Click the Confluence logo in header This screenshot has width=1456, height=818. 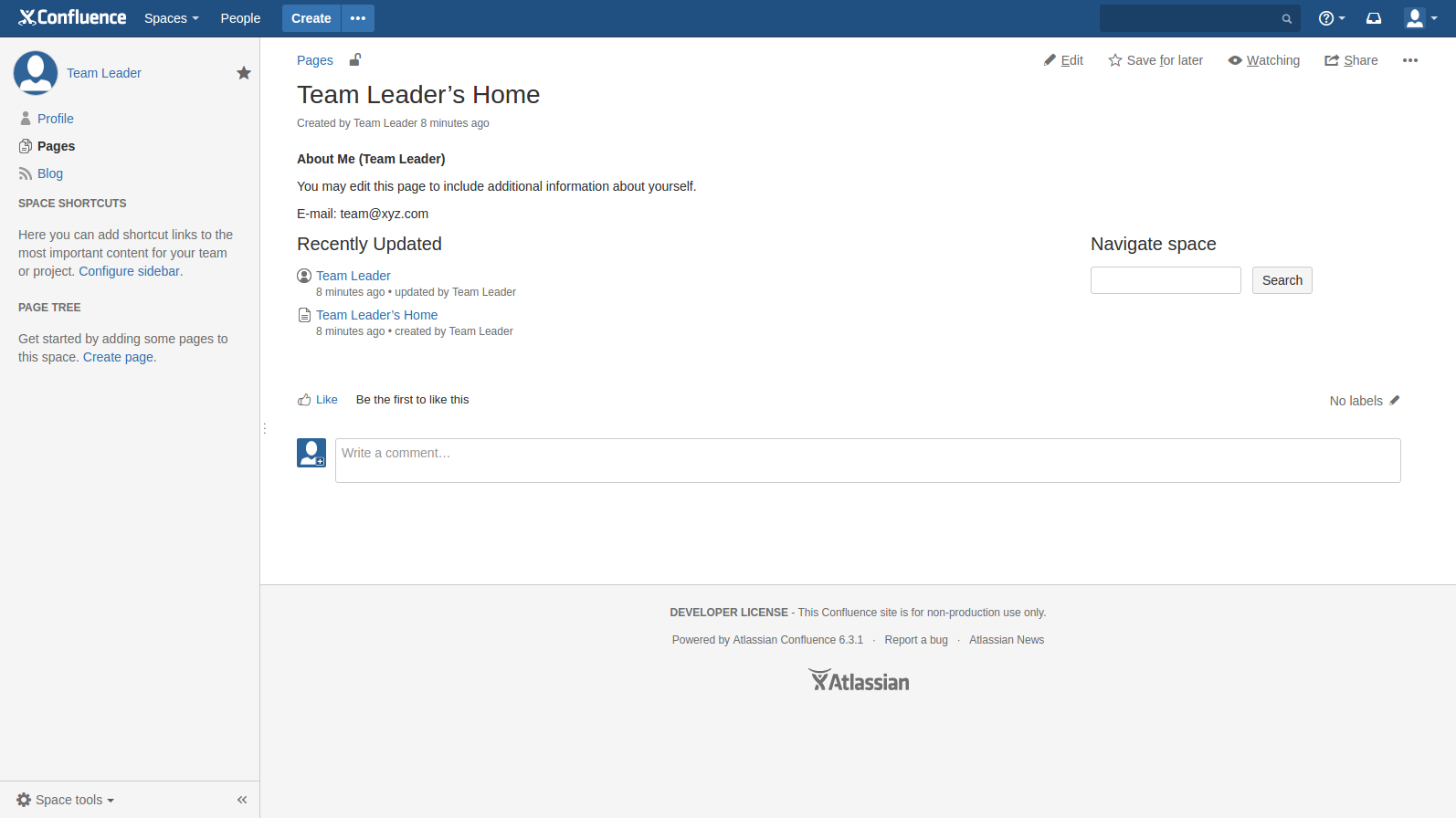(x=73, y=17)
